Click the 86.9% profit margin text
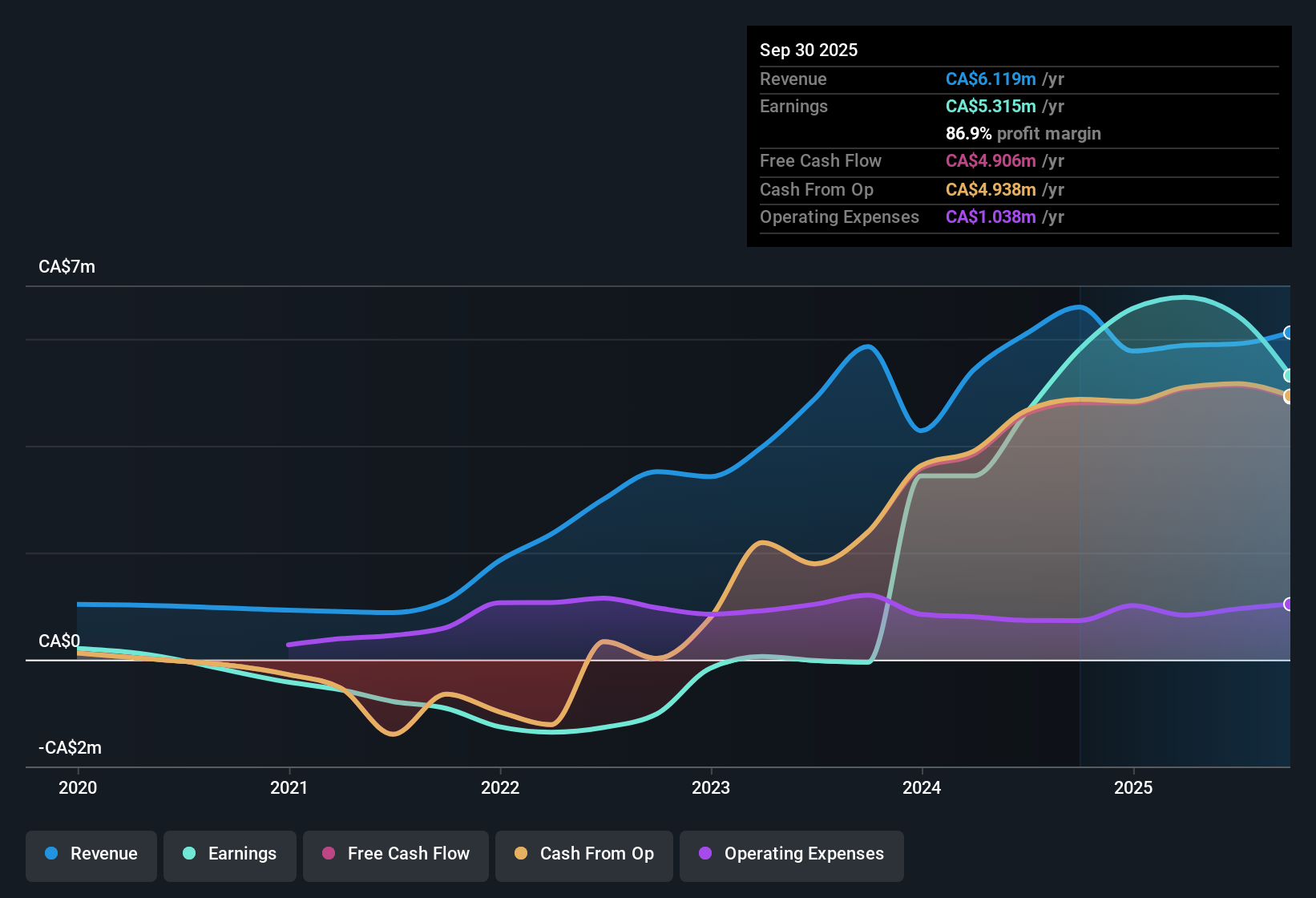 (1023, 134)
